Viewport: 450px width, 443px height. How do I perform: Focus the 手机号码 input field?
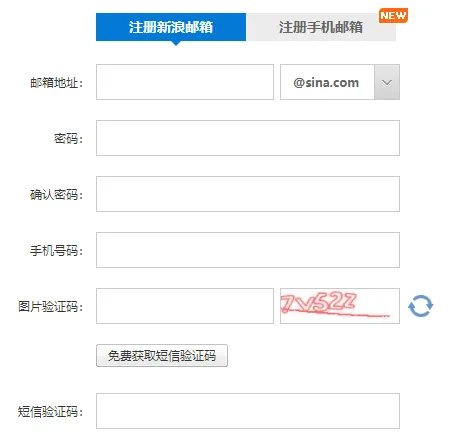tap(248, 250)
